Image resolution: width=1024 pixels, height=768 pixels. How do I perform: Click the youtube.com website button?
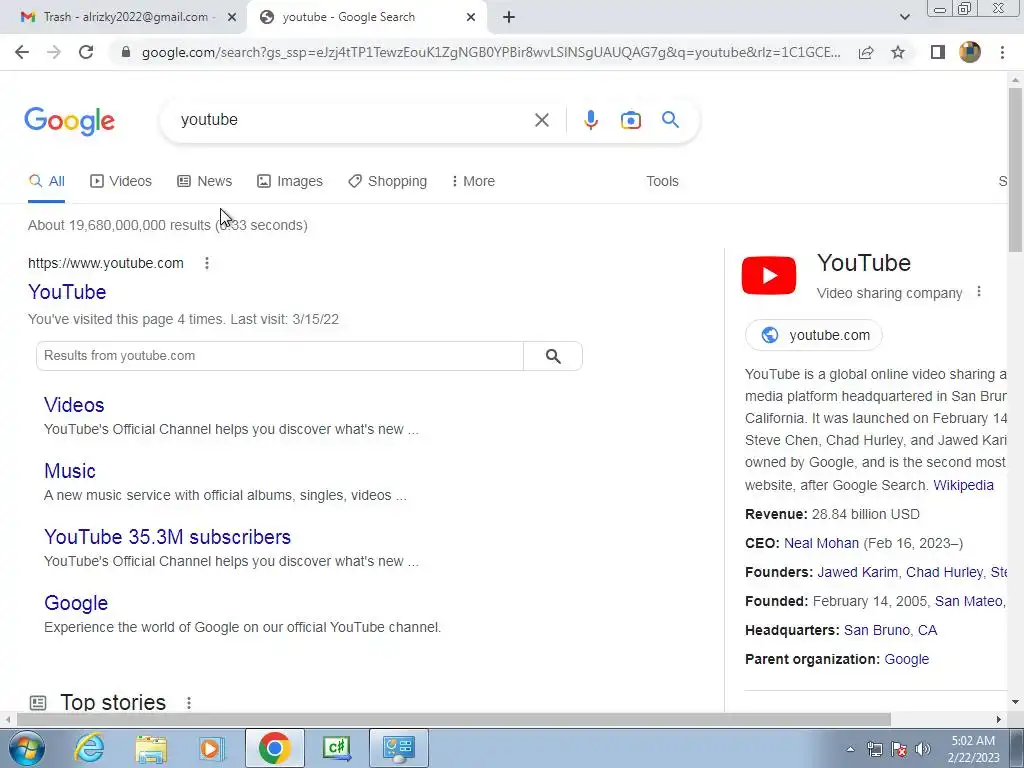pyautogui.click(x=814, y=335)
